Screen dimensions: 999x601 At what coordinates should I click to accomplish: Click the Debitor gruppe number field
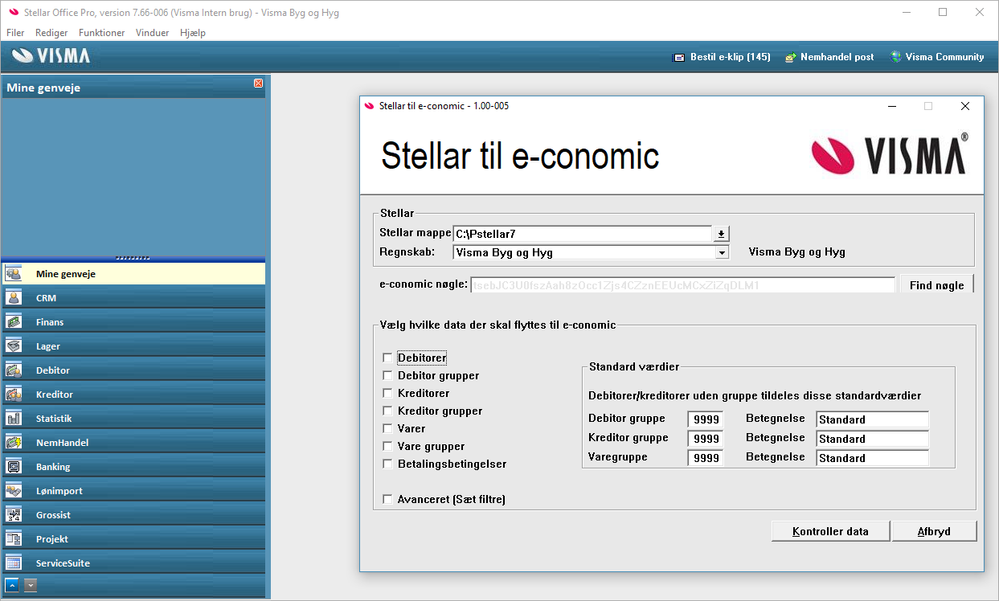706,419
